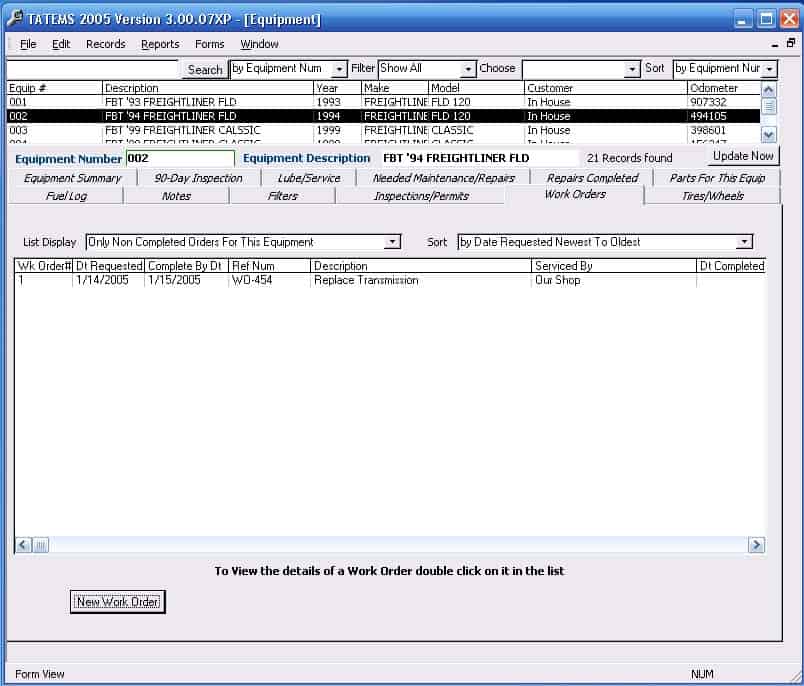This screenshot has height=686, width=804.
Task: Click the work order list scroll left arrow
Action: (x=23, y=544)
